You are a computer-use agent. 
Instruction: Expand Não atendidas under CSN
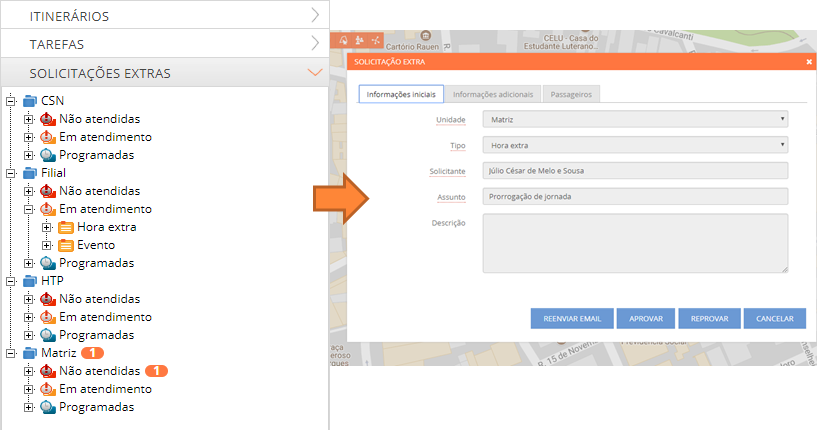click(29, 119)
